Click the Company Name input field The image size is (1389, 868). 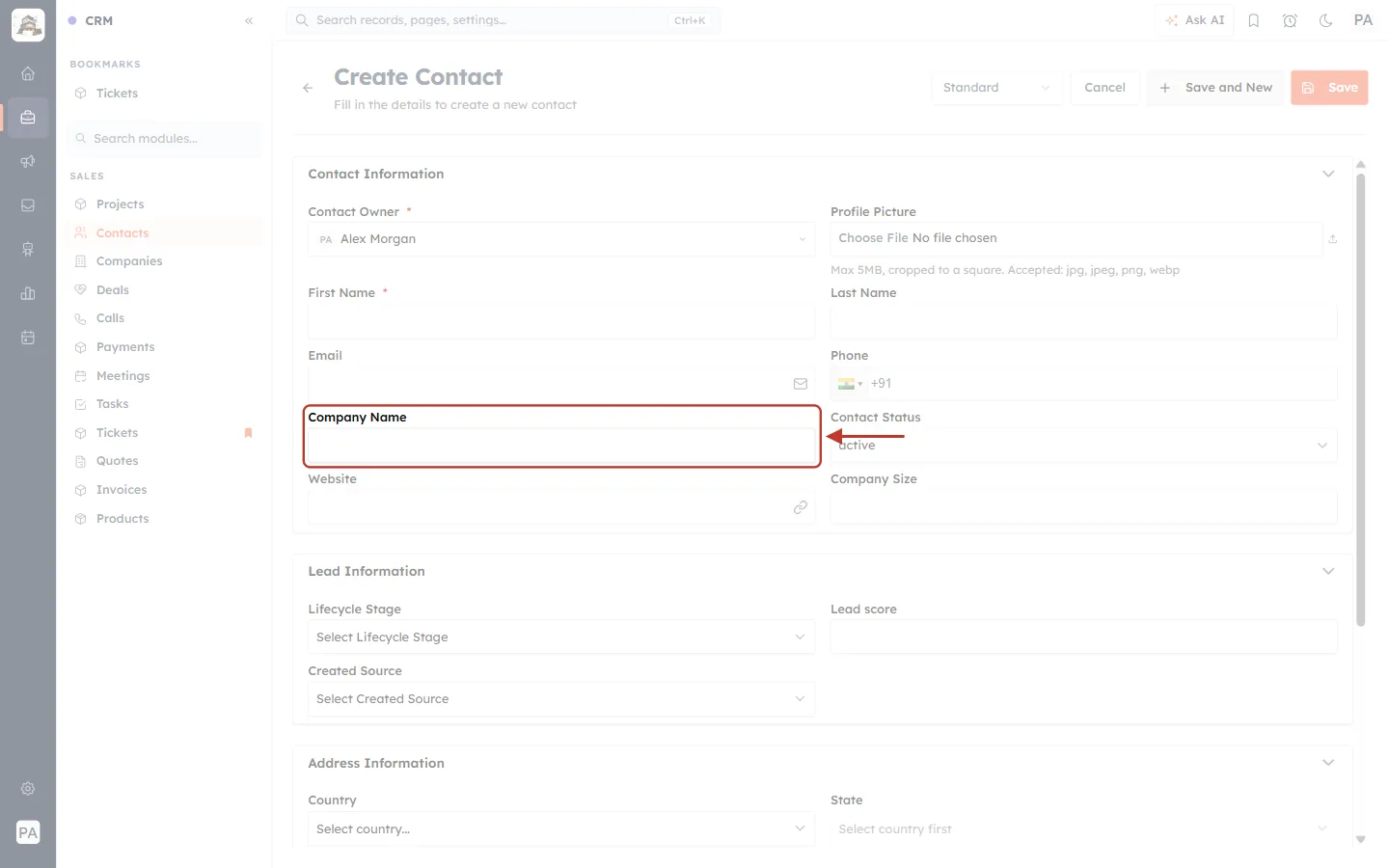[561, 446]
